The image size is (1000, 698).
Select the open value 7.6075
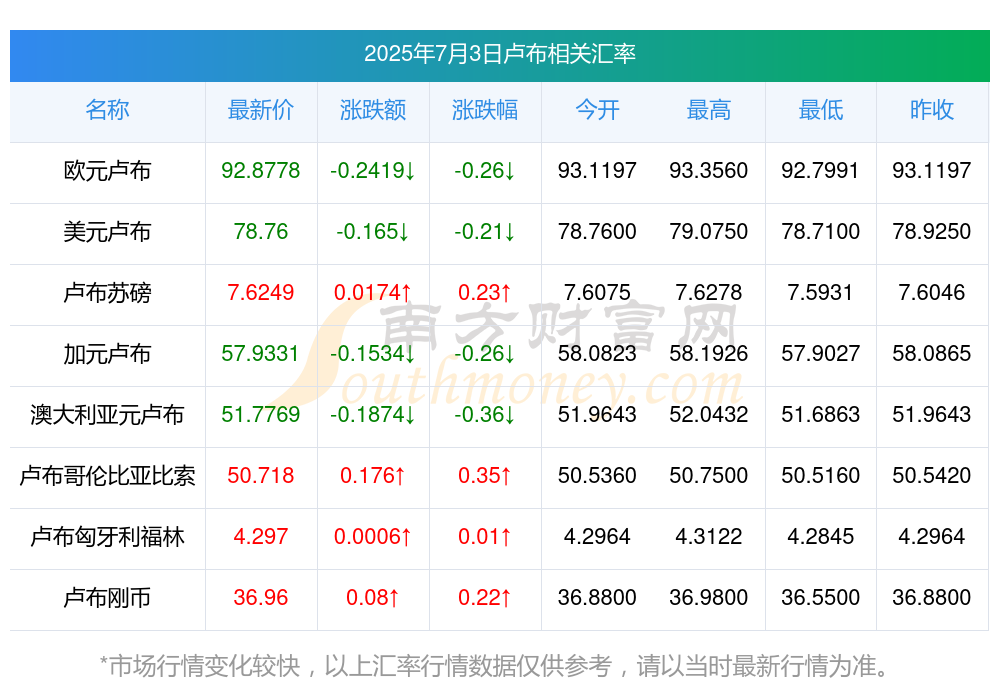click(597, 292)
